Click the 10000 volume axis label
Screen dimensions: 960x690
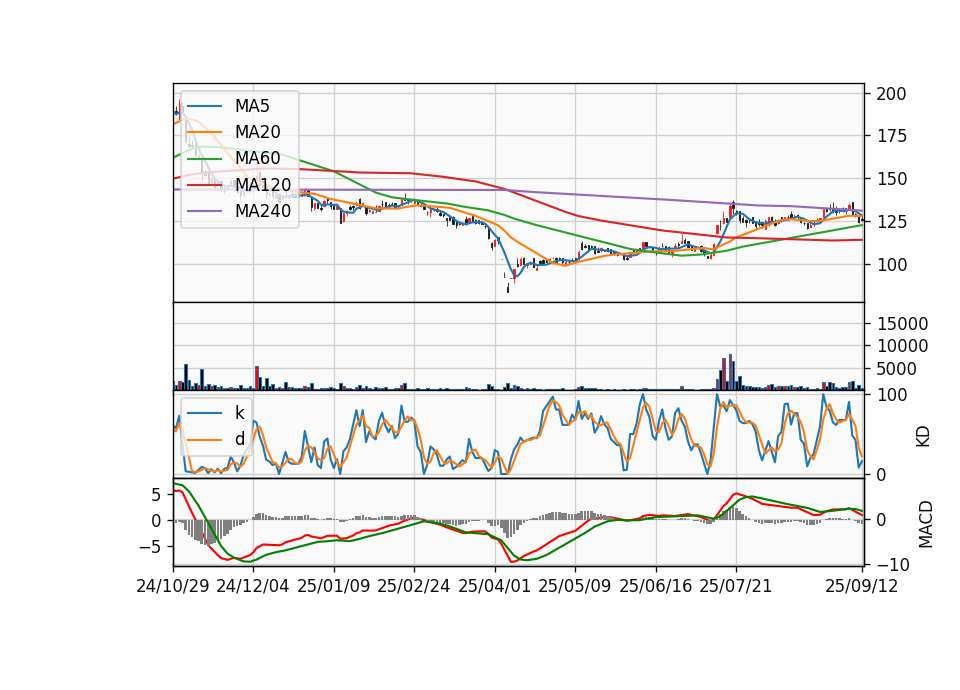(902, 347)
